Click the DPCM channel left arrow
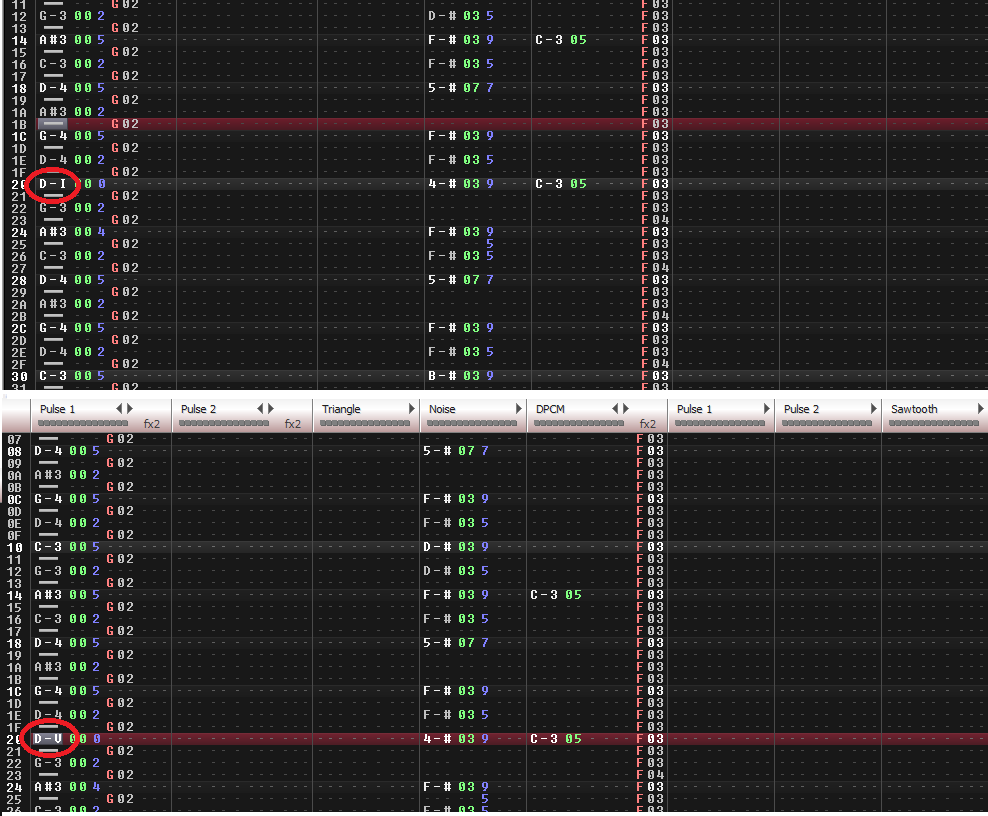Viewport: 988px width, 816px height. point(616,409)
